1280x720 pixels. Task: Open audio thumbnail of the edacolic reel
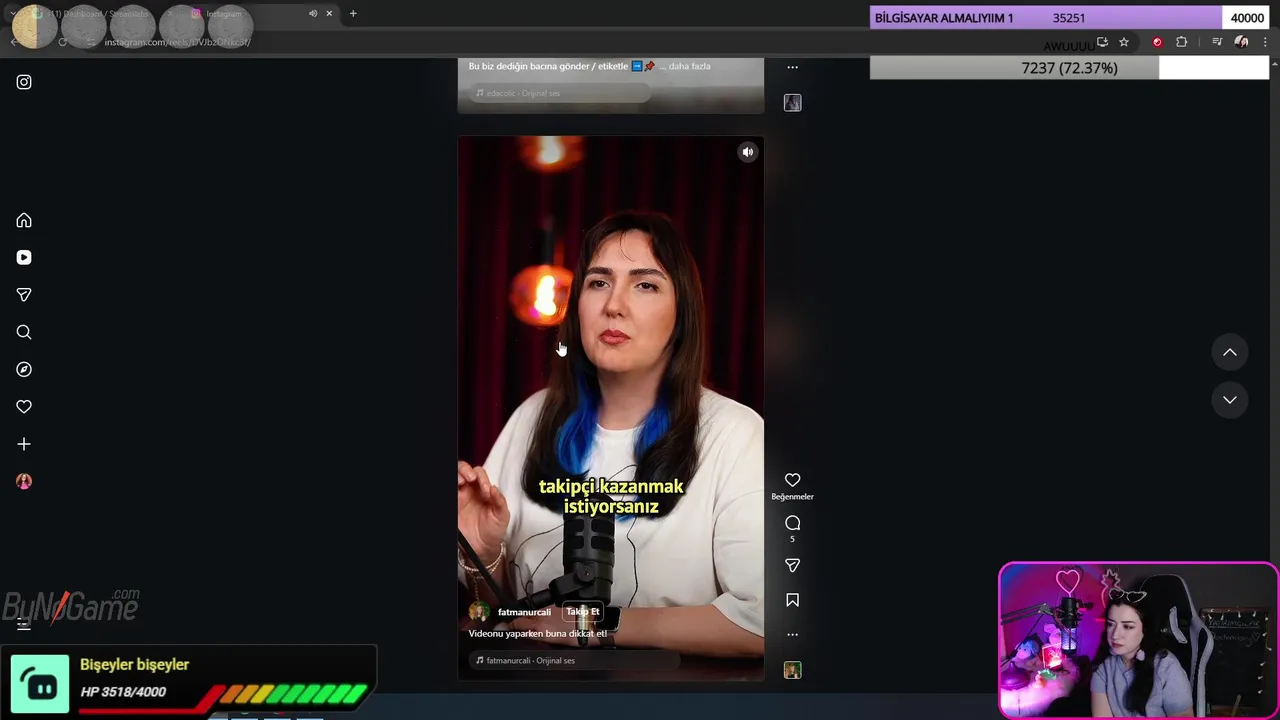(x=792, y=103)
